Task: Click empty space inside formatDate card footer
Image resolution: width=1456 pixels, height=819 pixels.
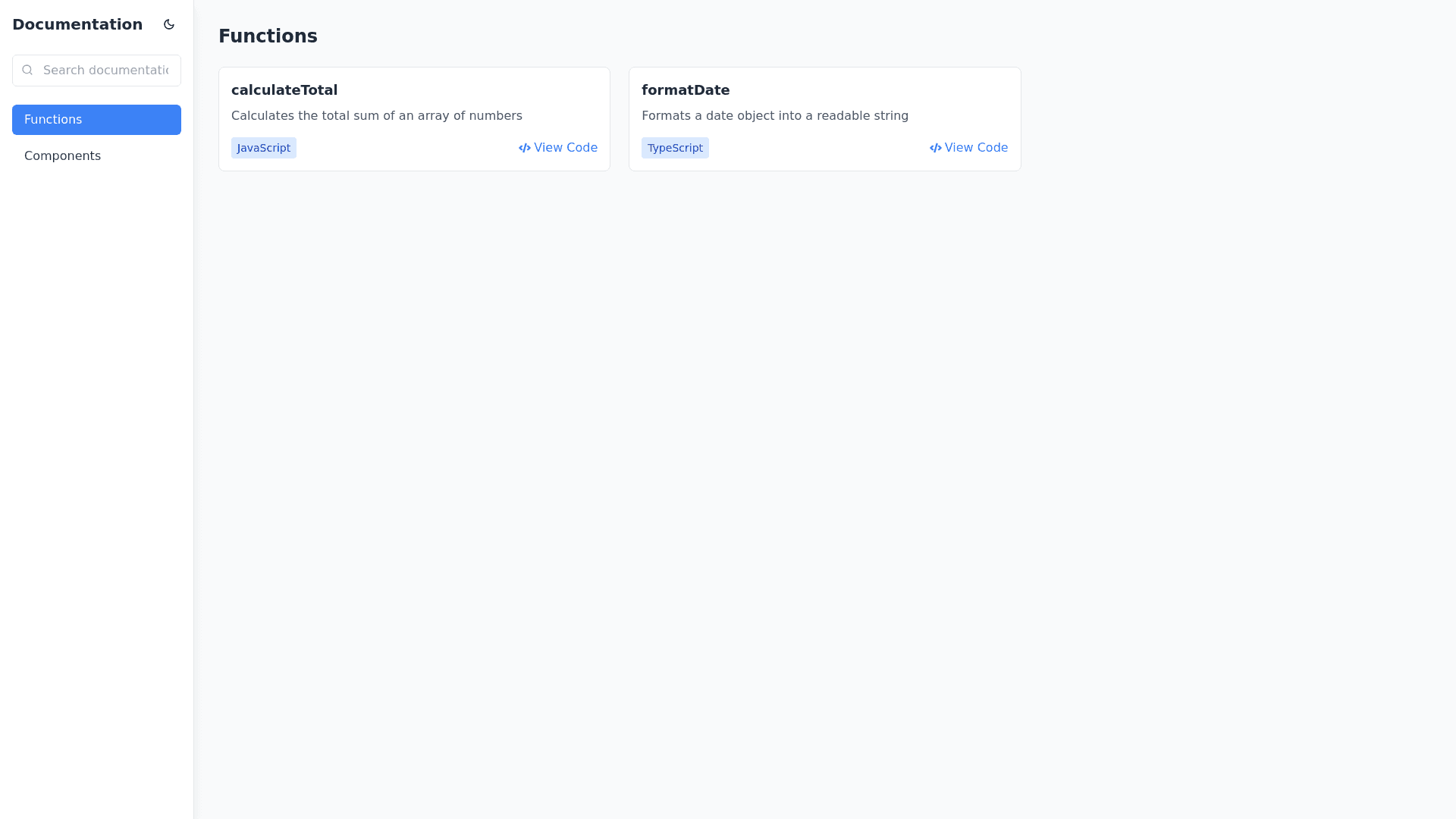Action: click(817, 148)
